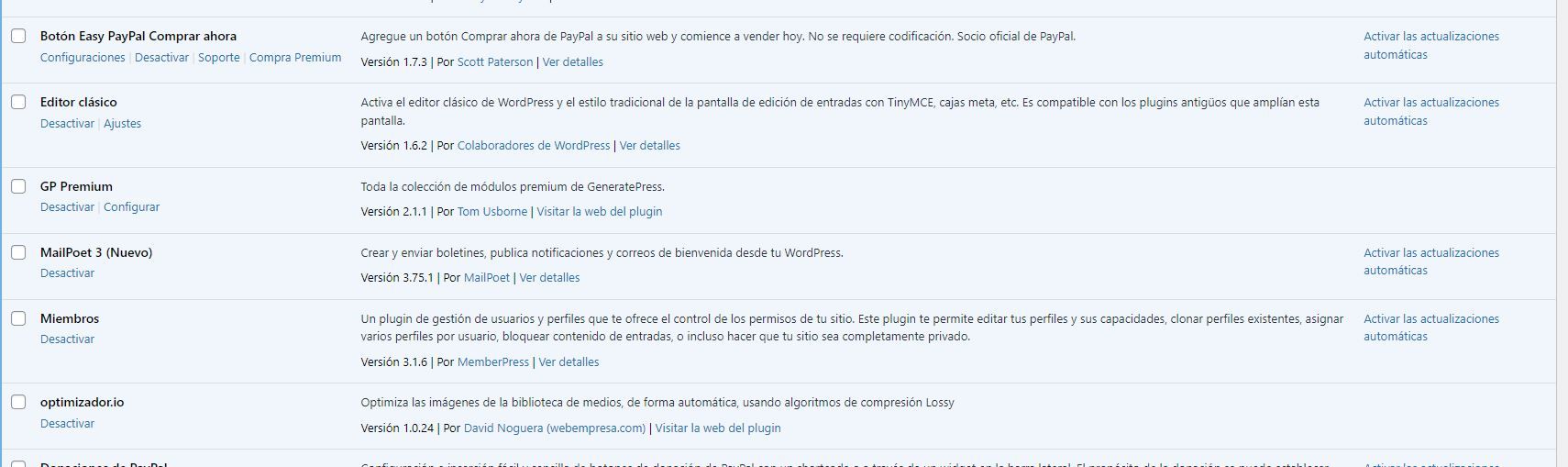View details of Miembros version 3.1.6
Image resolution: width=1568 pixels, height=467 pixels.
tap(569, 361)
